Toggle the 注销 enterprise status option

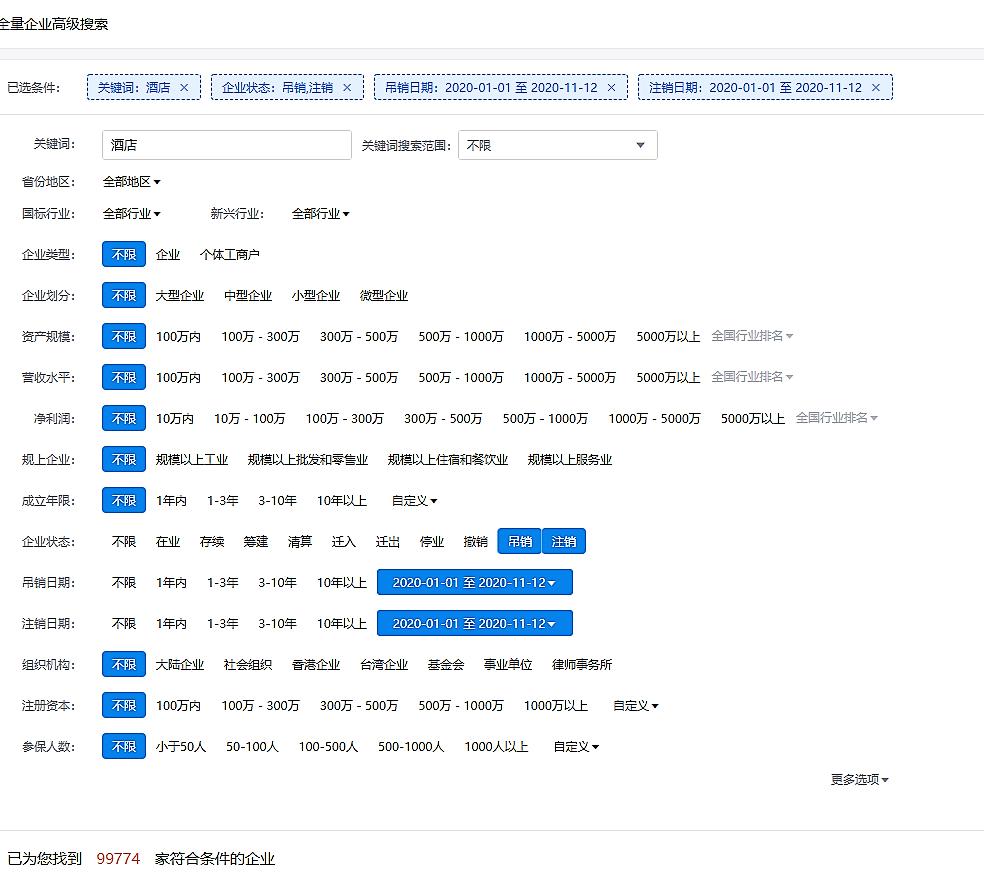pos(564,542)
